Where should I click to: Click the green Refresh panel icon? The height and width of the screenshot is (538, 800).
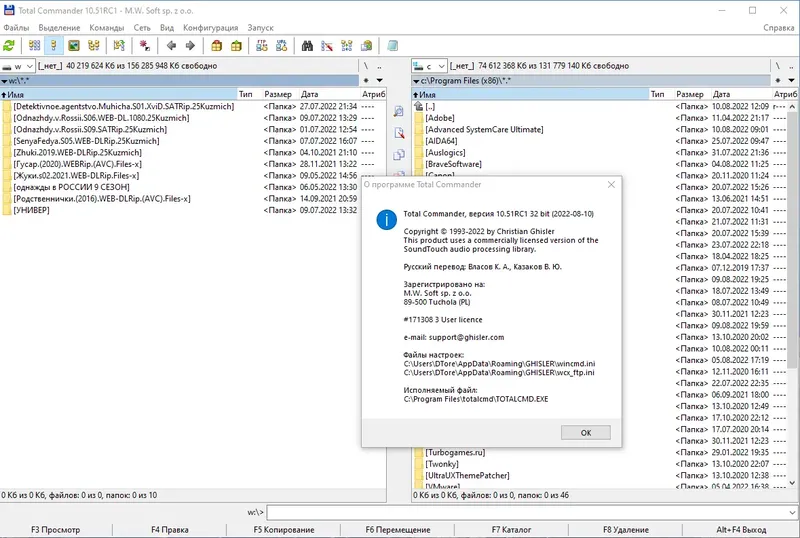tap(9, 45)
